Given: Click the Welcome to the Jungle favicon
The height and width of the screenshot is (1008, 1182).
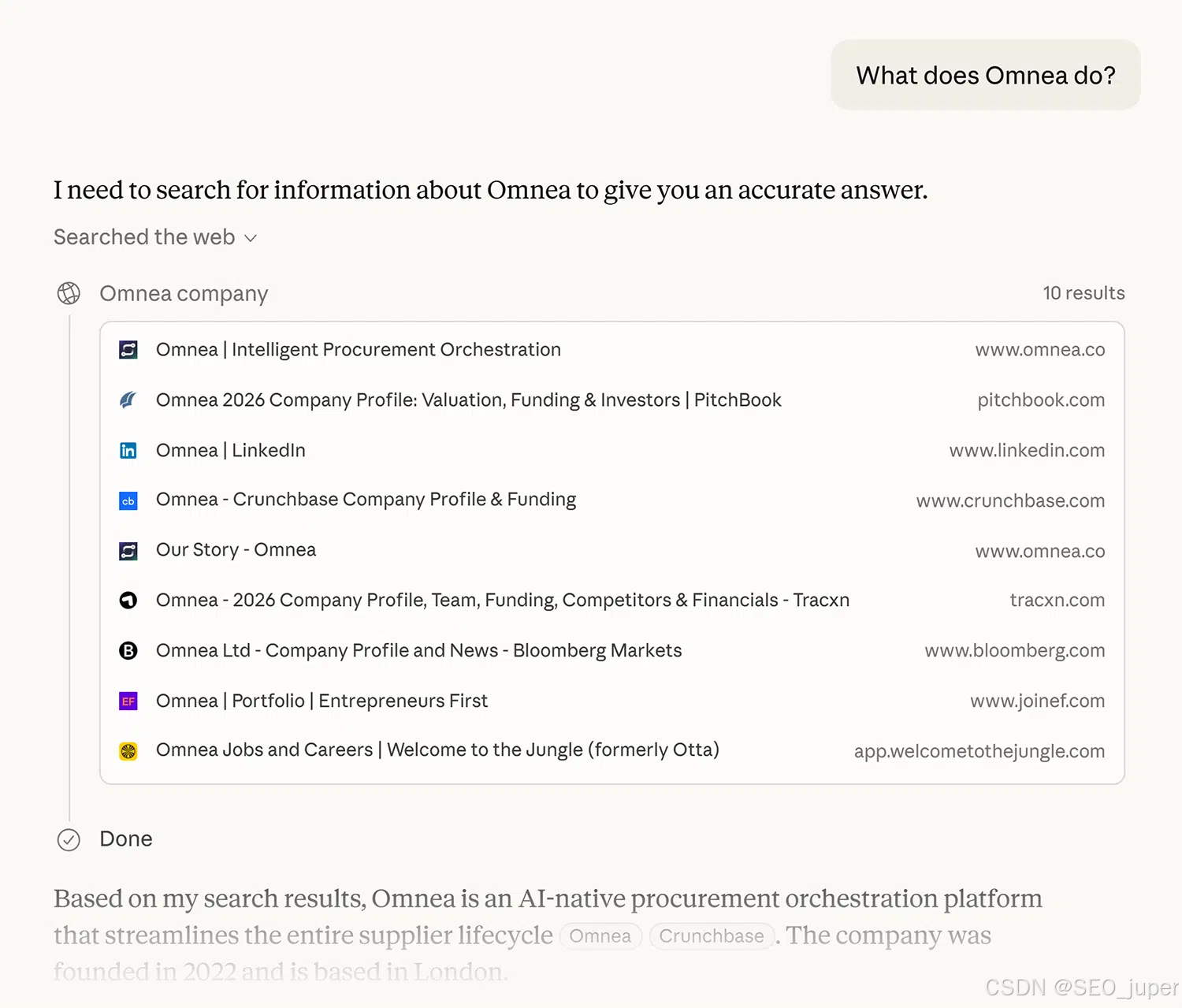Looking at the screenshot, I should (x=128, y=751).
